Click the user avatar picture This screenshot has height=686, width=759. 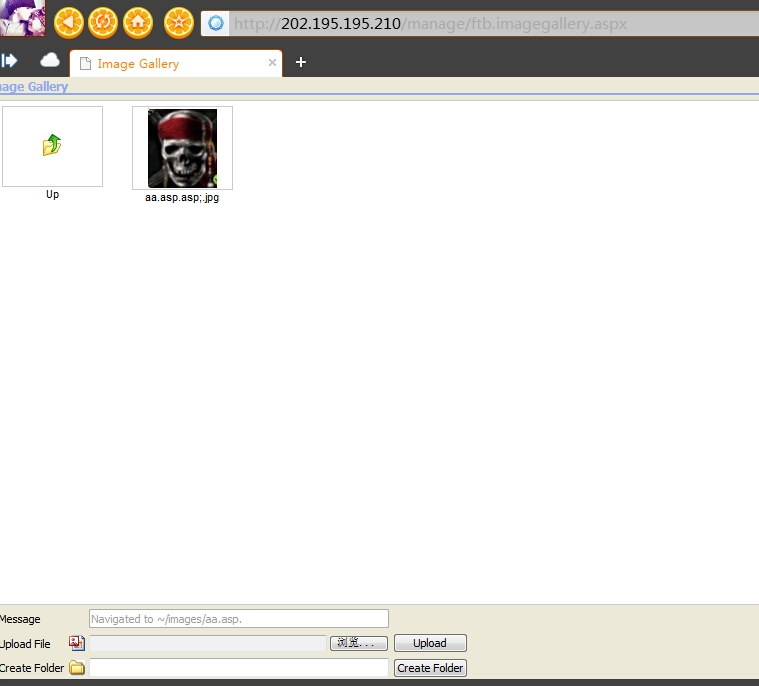(x=22, y=18)
